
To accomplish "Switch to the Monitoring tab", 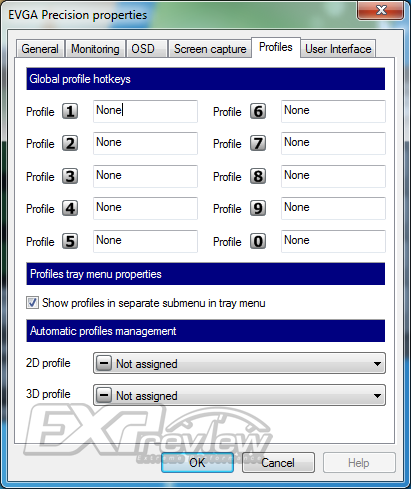I will coord(95,49).
